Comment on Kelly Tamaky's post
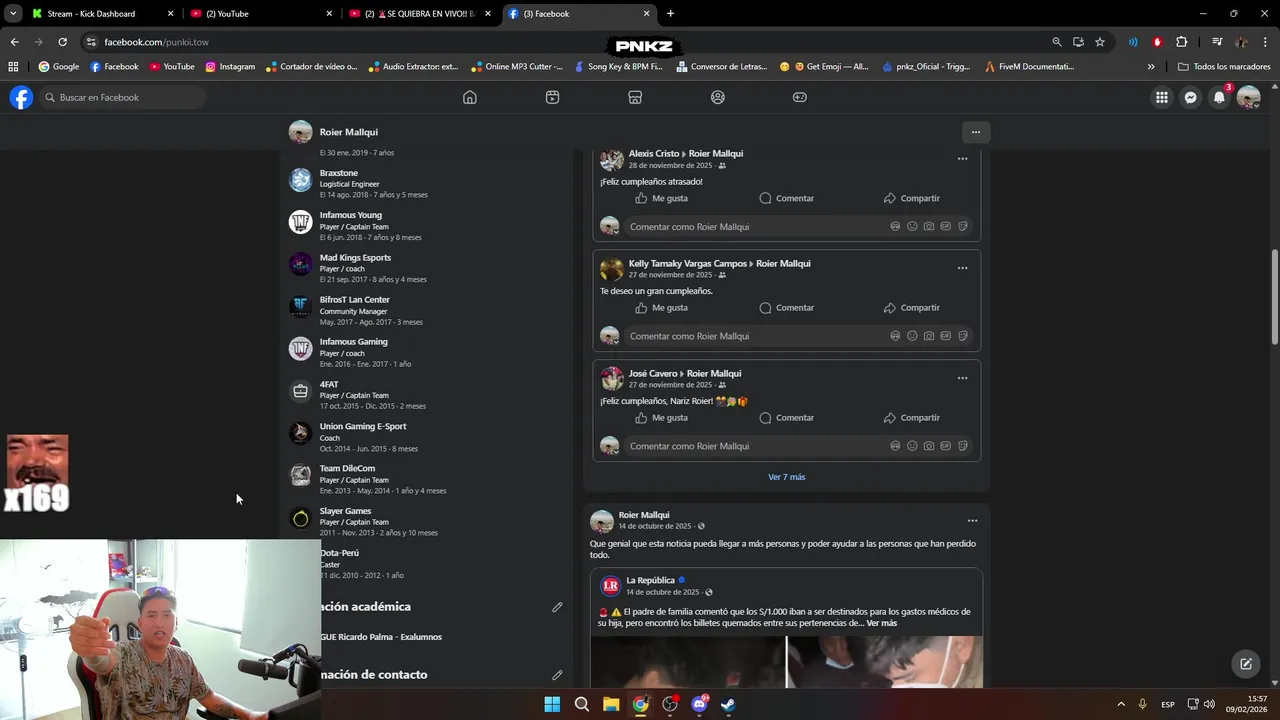 point(786,308)
